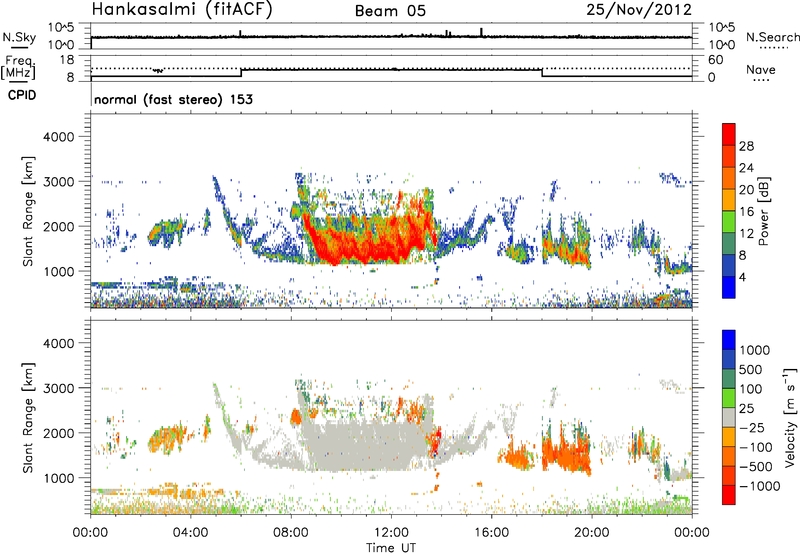Click the 'N.Search' legend label
The image size is (800, 554).
click(x=773, y=37)
